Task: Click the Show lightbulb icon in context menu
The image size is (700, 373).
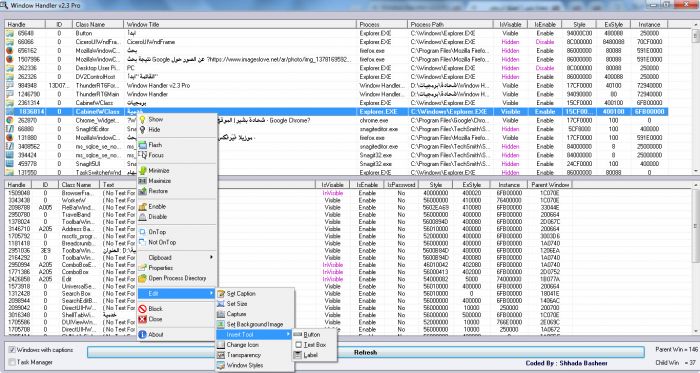Action: [142, 120]
